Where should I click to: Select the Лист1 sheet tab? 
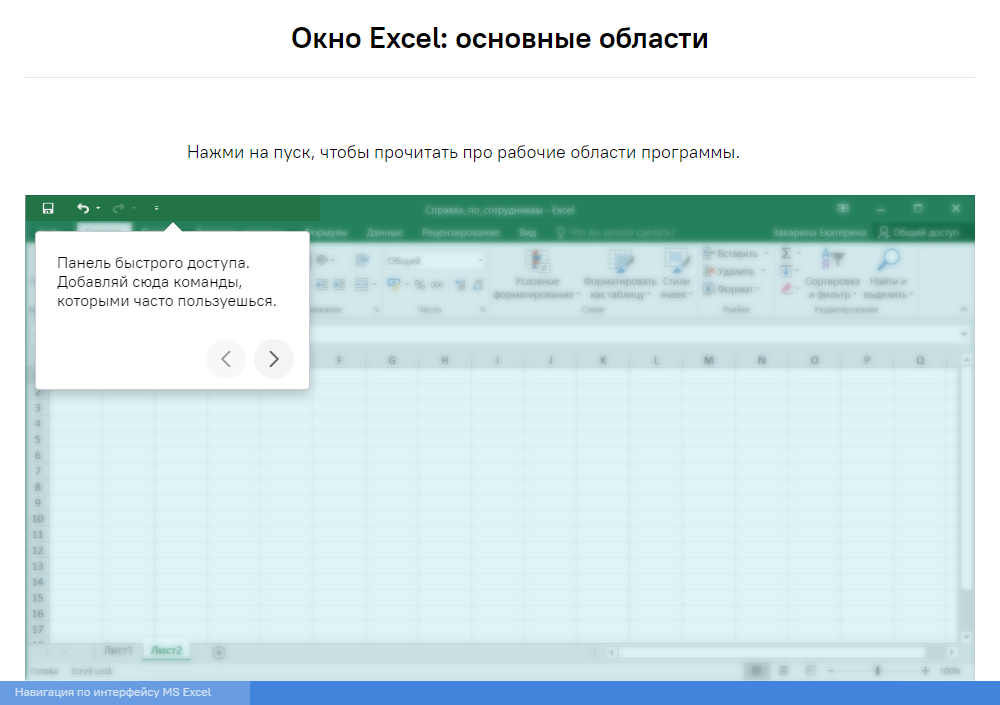point(118,651)
